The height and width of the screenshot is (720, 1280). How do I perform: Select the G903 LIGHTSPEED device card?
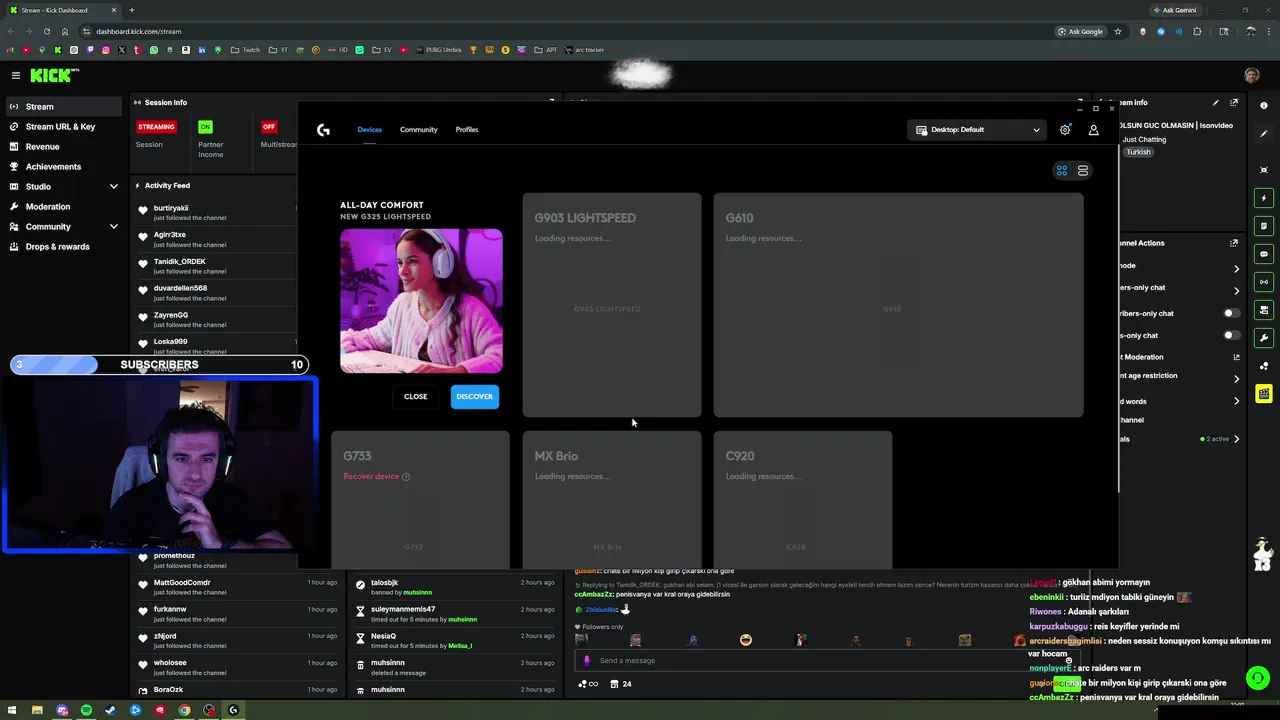(612, 305)
